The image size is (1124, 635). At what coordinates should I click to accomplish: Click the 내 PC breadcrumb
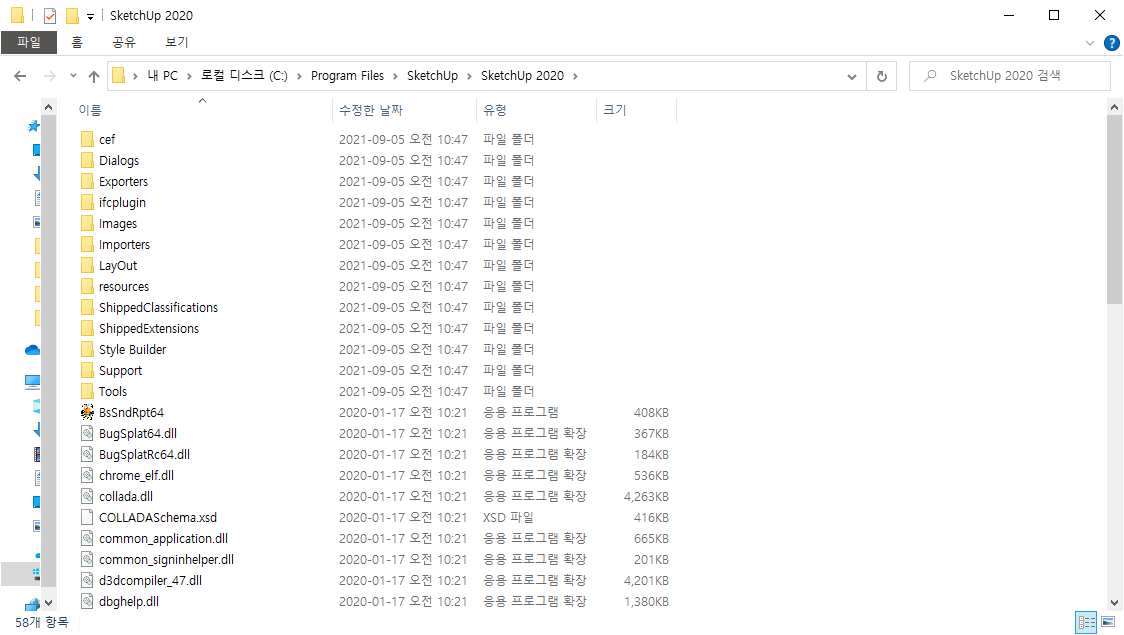[x=163, y=76]
